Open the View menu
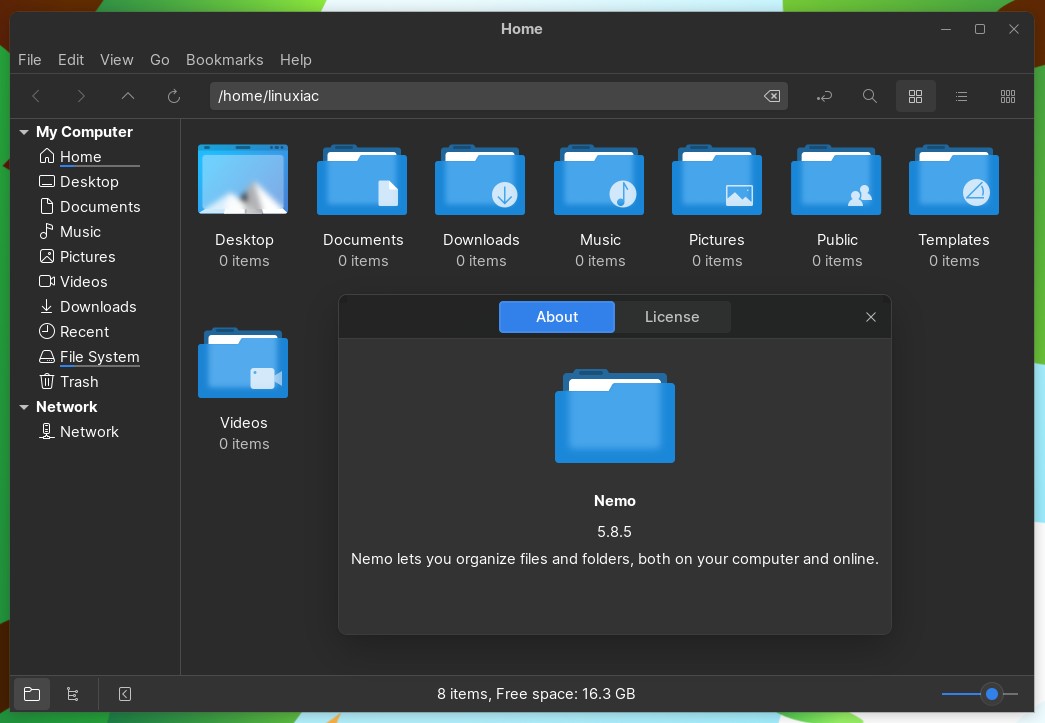 117,60
